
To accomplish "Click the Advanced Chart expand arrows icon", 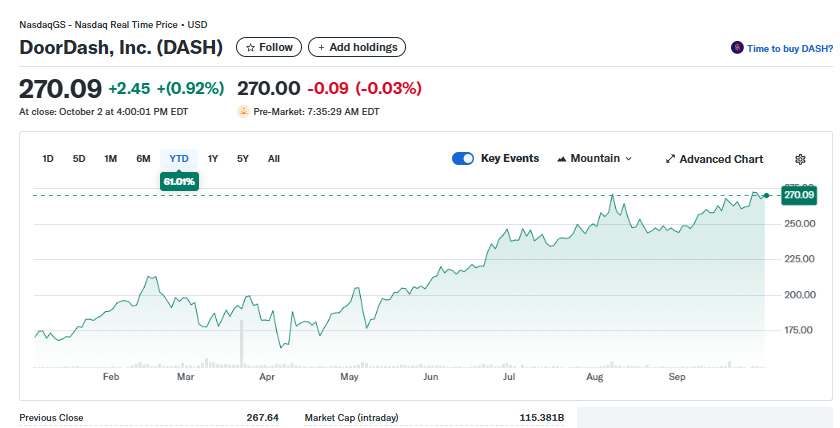I will tap(671, 159).
